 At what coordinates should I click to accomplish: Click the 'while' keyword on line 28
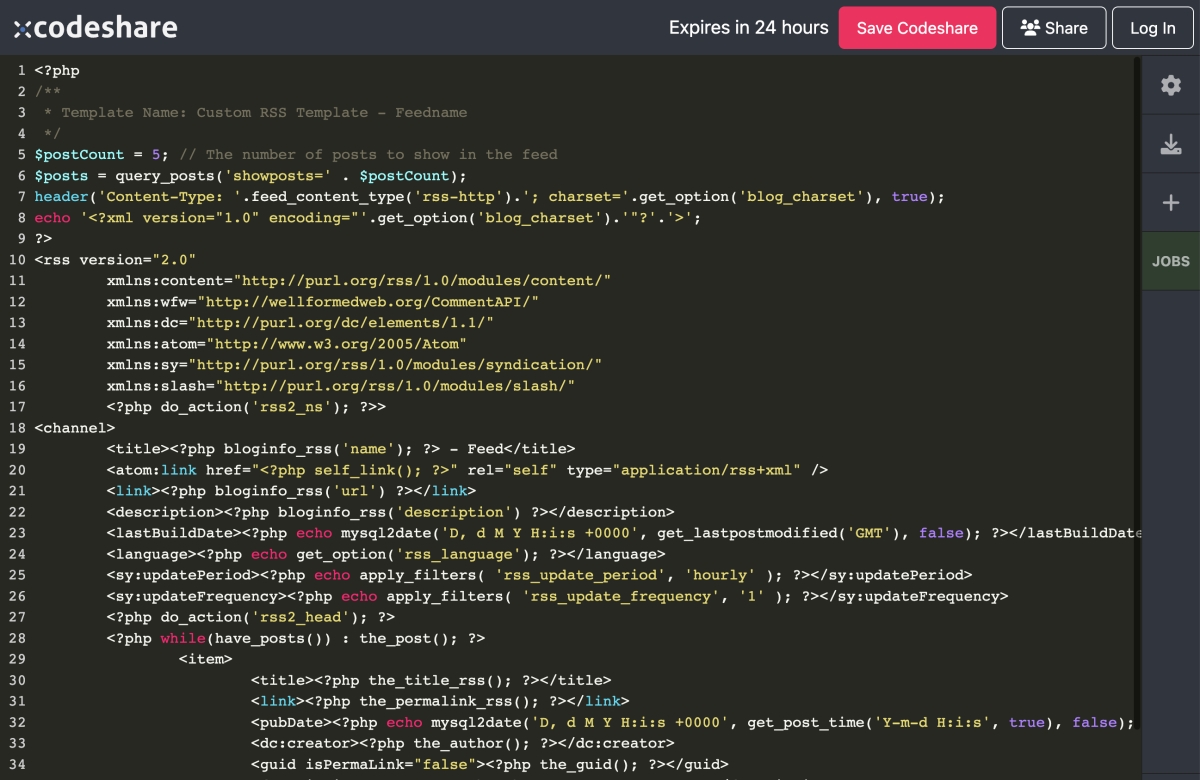pos(181,638)
